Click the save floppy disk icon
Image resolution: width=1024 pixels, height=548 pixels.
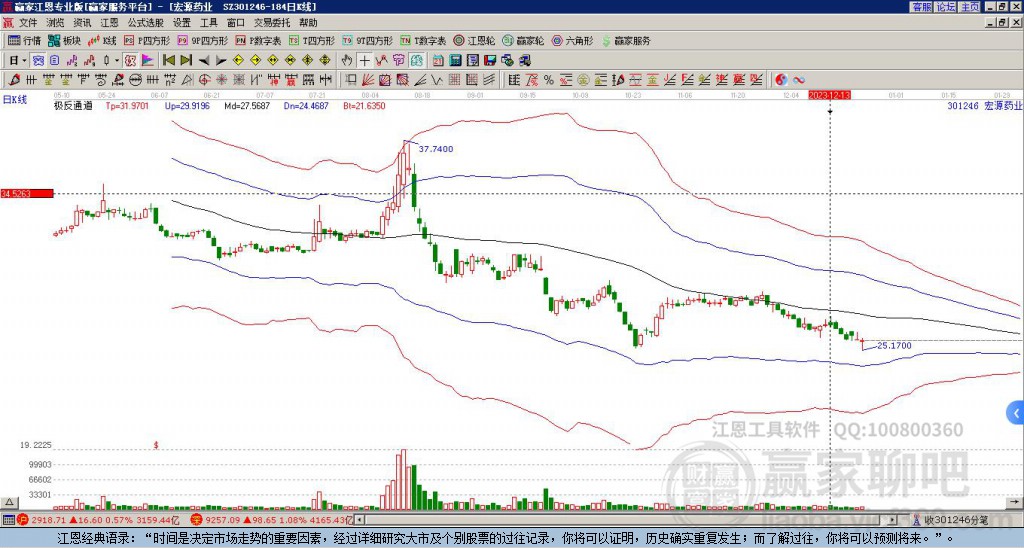pyautogui.click(x=490, y=61)
